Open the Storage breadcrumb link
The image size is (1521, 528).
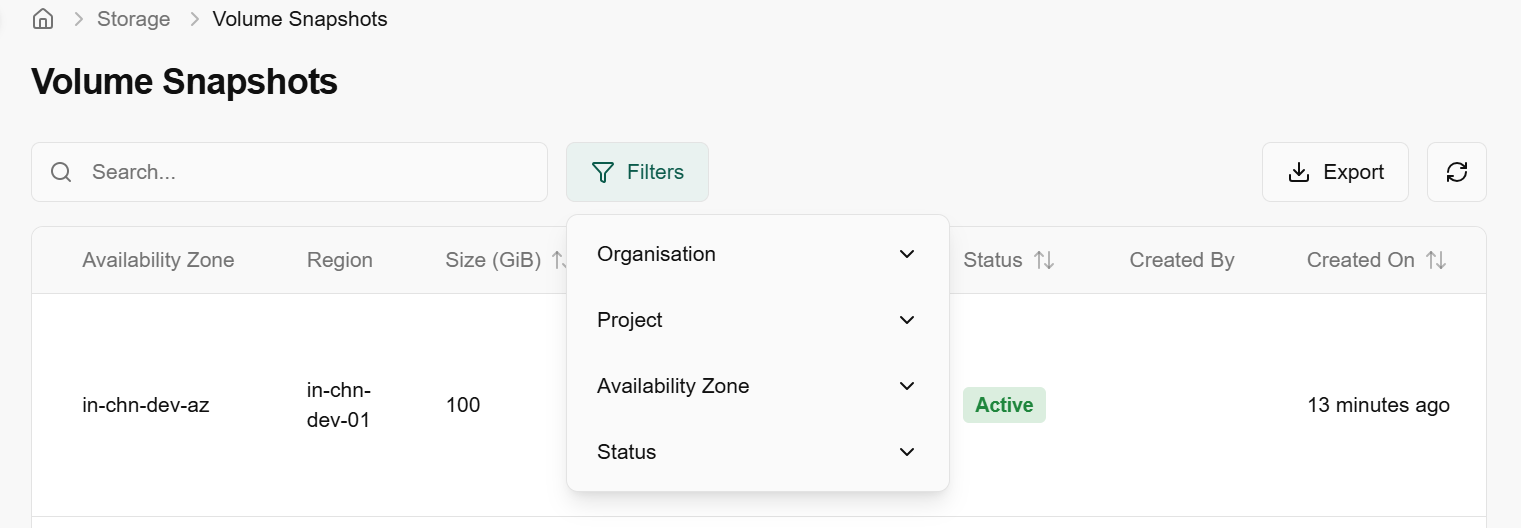(x=133, y=19)
